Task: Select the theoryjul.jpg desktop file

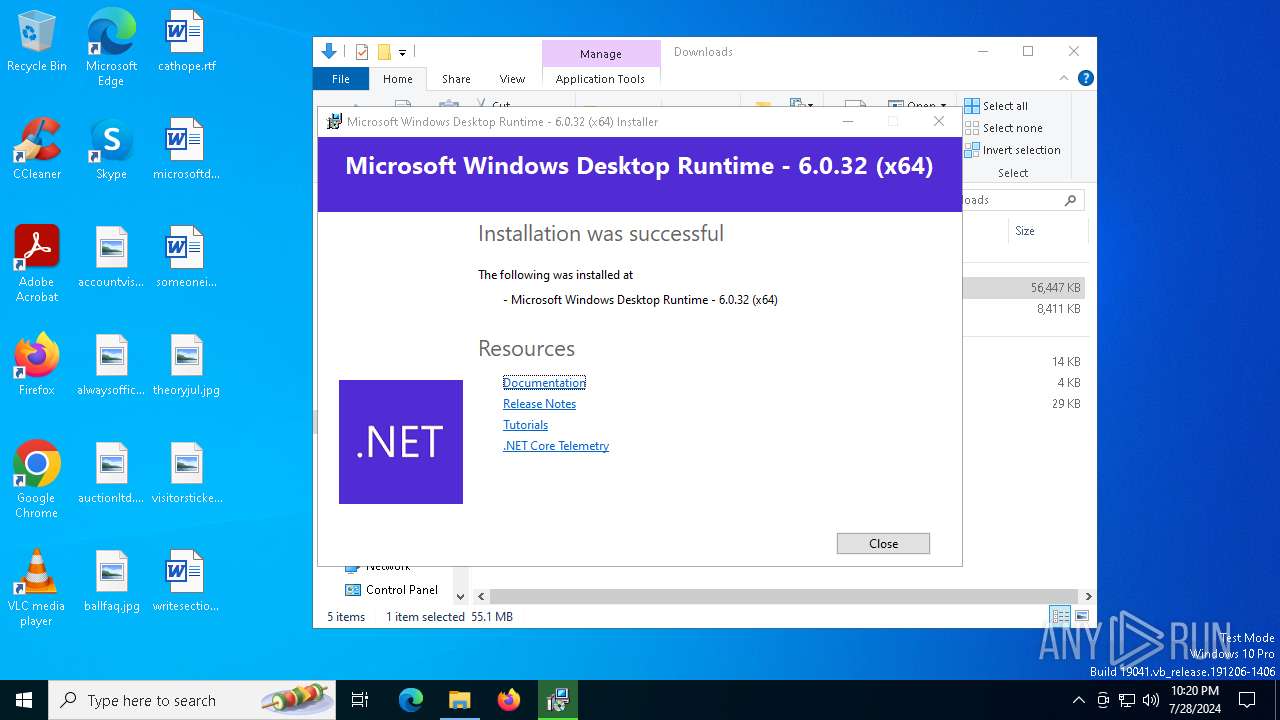Action: (186, 366)
